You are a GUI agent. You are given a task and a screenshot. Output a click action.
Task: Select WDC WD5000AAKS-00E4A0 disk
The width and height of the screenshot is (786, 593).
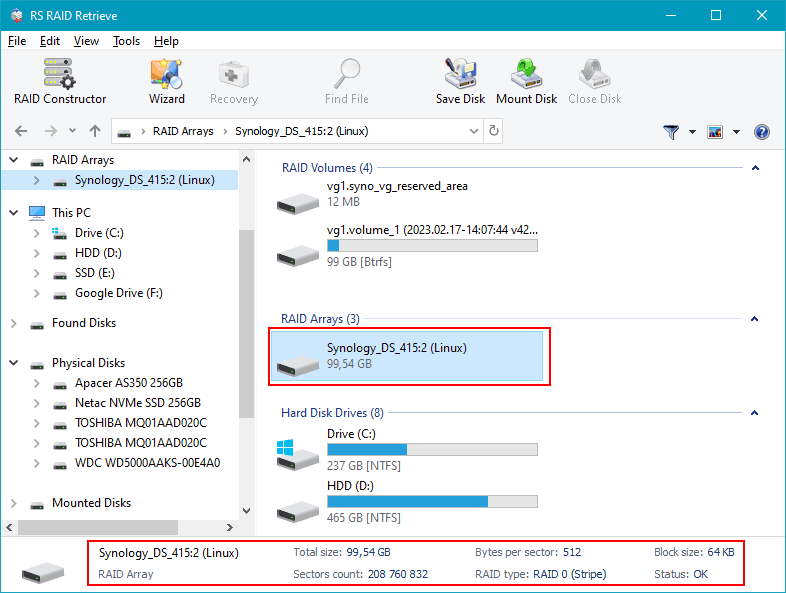click(147, 463)
